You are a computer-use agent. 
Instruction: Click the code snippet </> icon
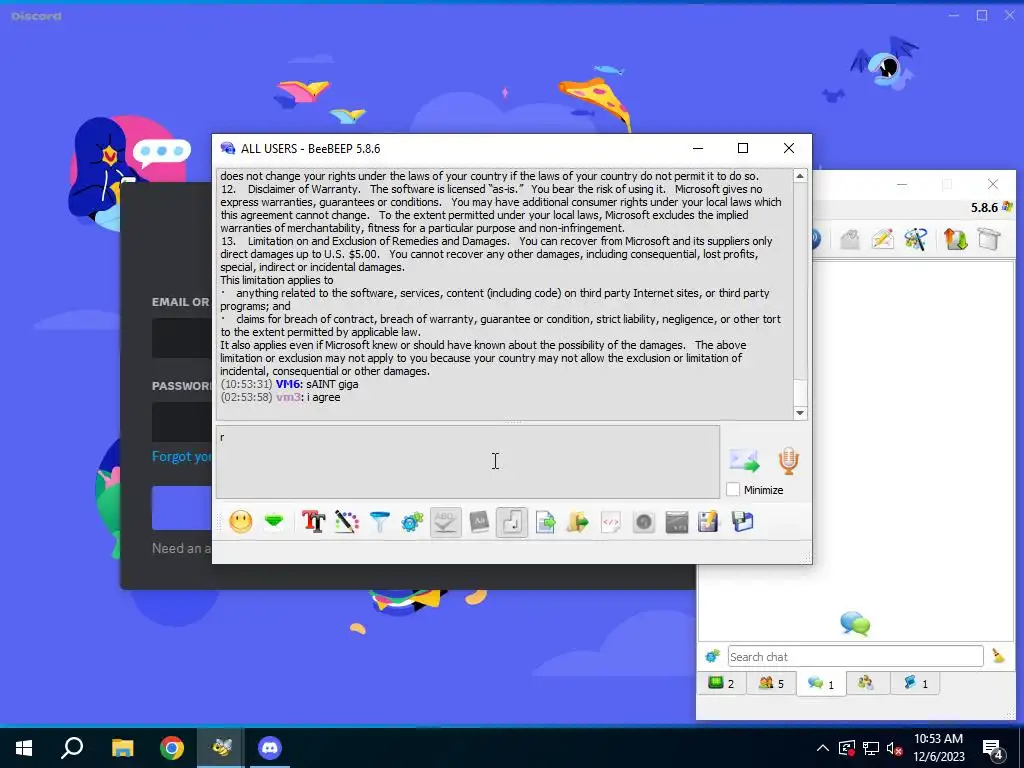[611, 522]
